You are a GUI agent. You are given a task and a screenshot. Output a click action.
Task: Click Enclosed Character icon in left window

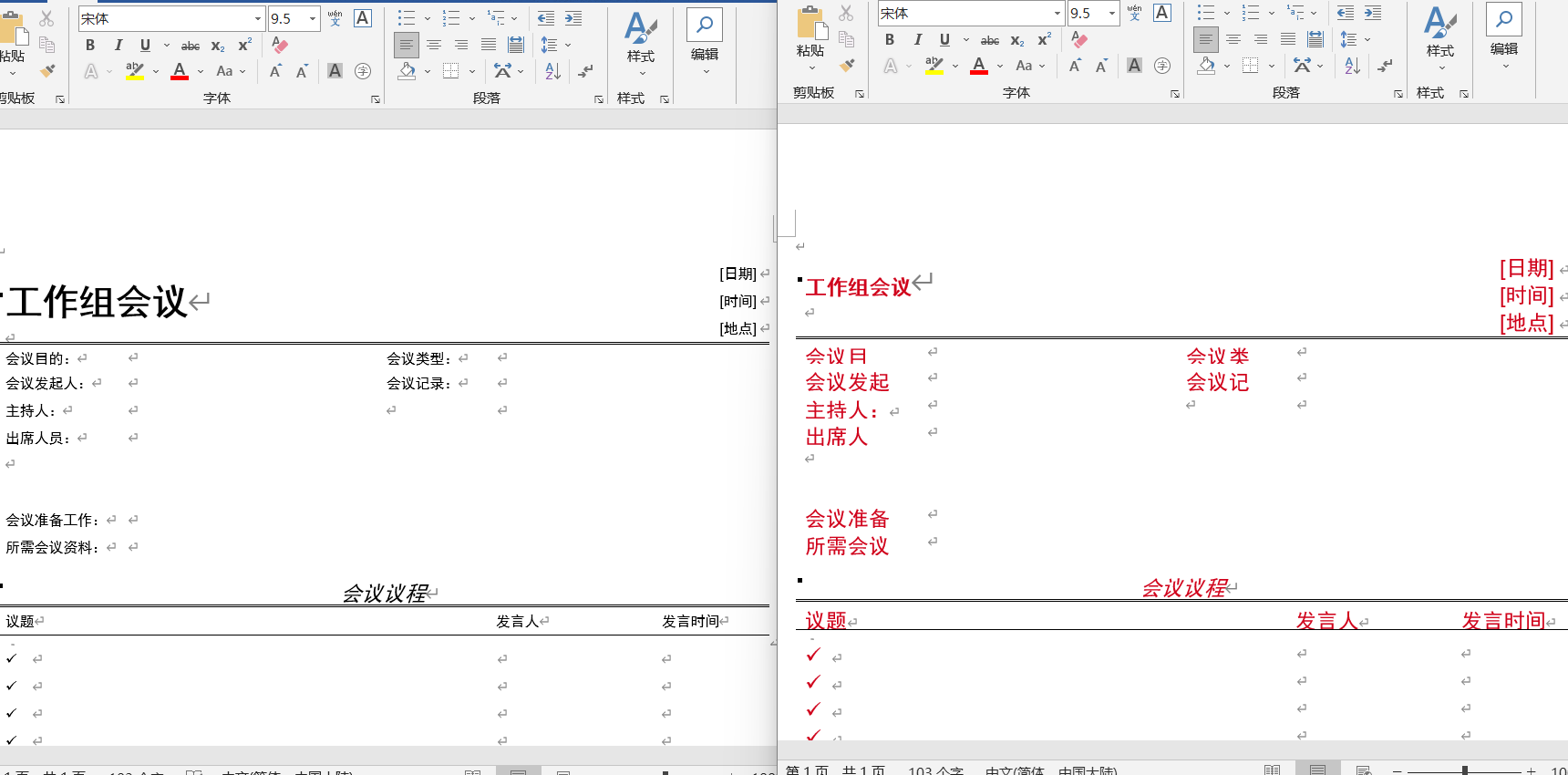[x=363, y=71]
